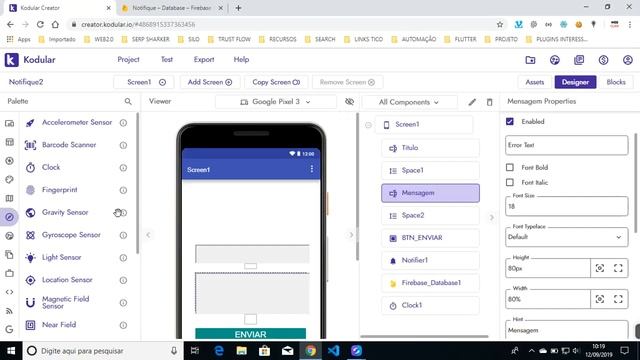Set Height to fill parent icon
This screenshot has height=360, width=640.
[x=618, y=268]
